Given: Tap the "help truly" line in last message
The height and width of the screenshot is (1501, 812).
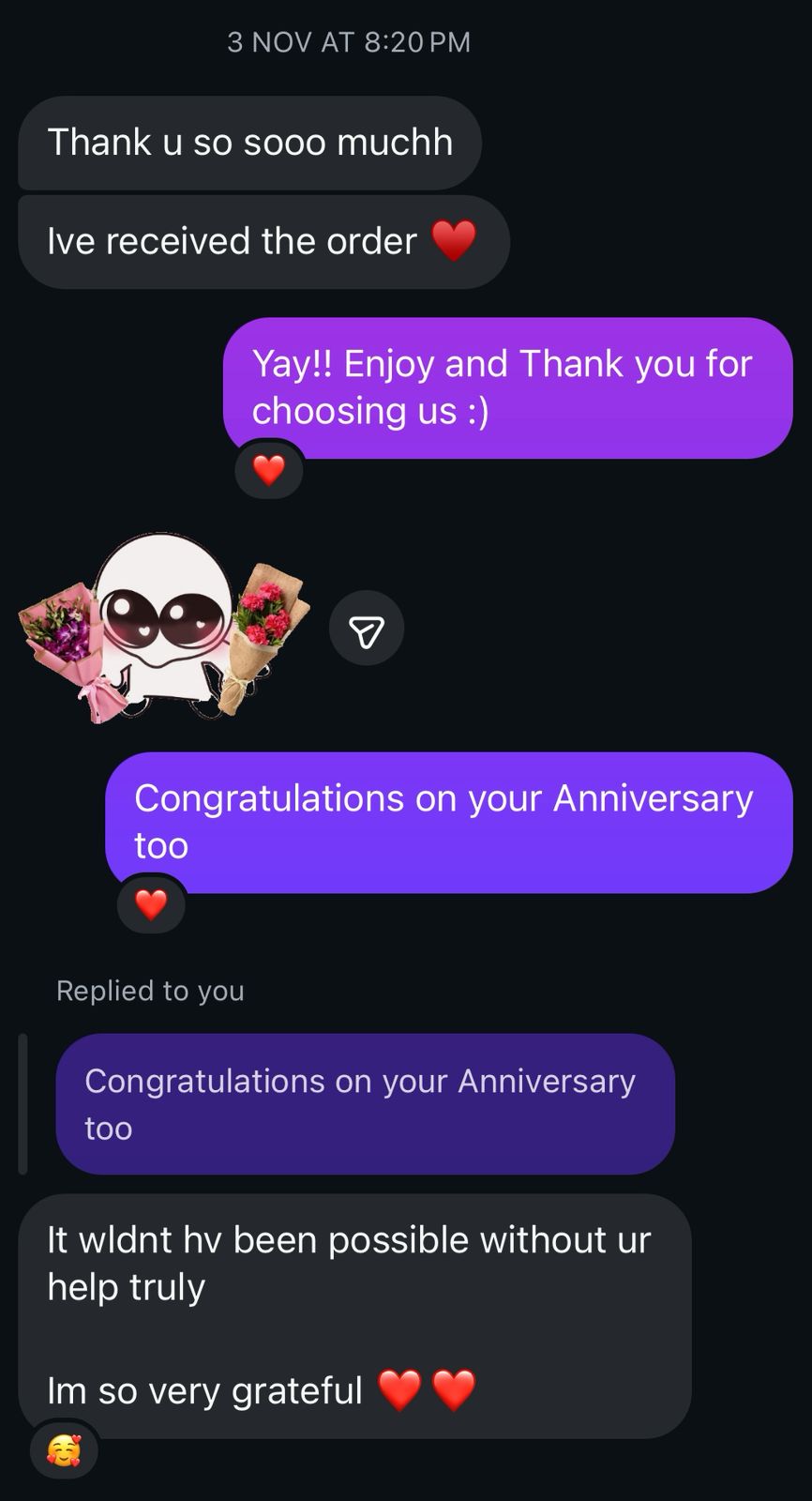Looking at the screenshot, I should (x=127, y=1287).
